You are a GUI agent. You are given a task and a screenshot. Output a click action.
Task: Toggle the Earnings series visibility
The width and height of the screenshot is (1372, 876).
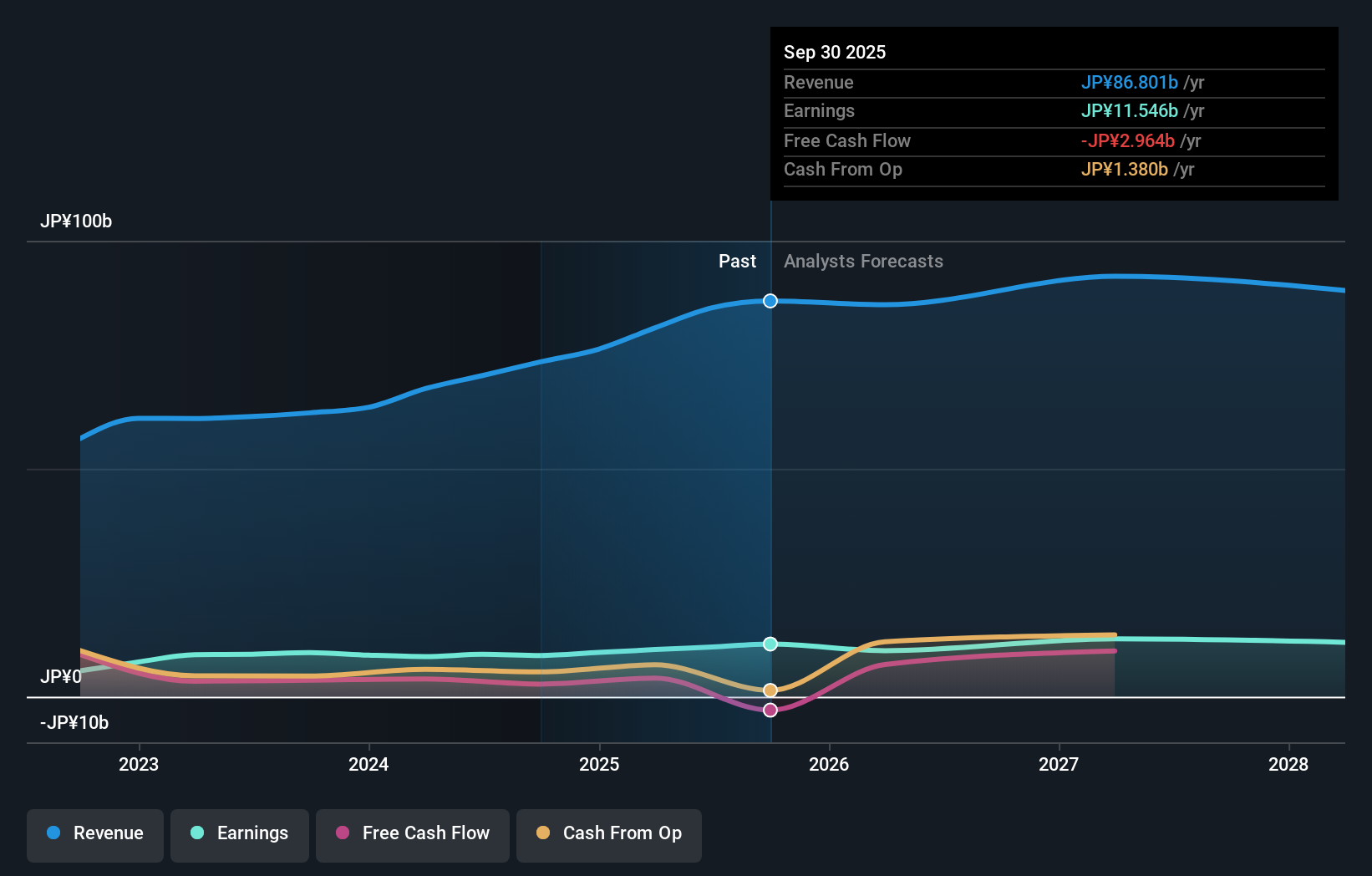point(239,834)
